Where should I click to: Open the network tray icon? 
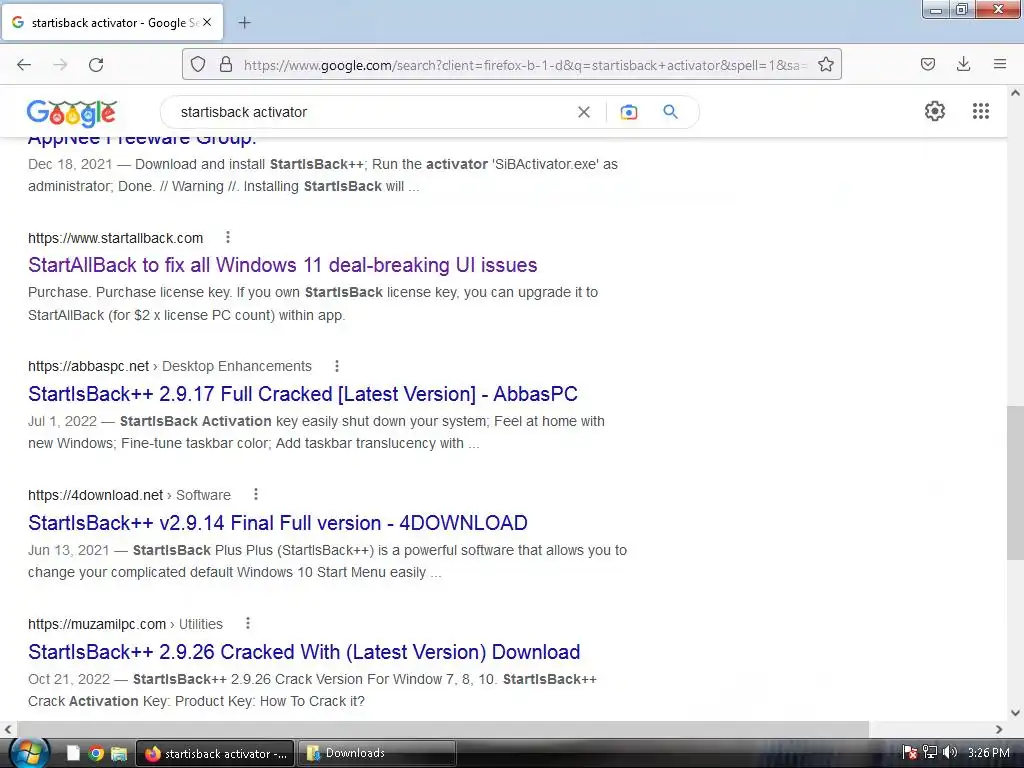point(930,753)
